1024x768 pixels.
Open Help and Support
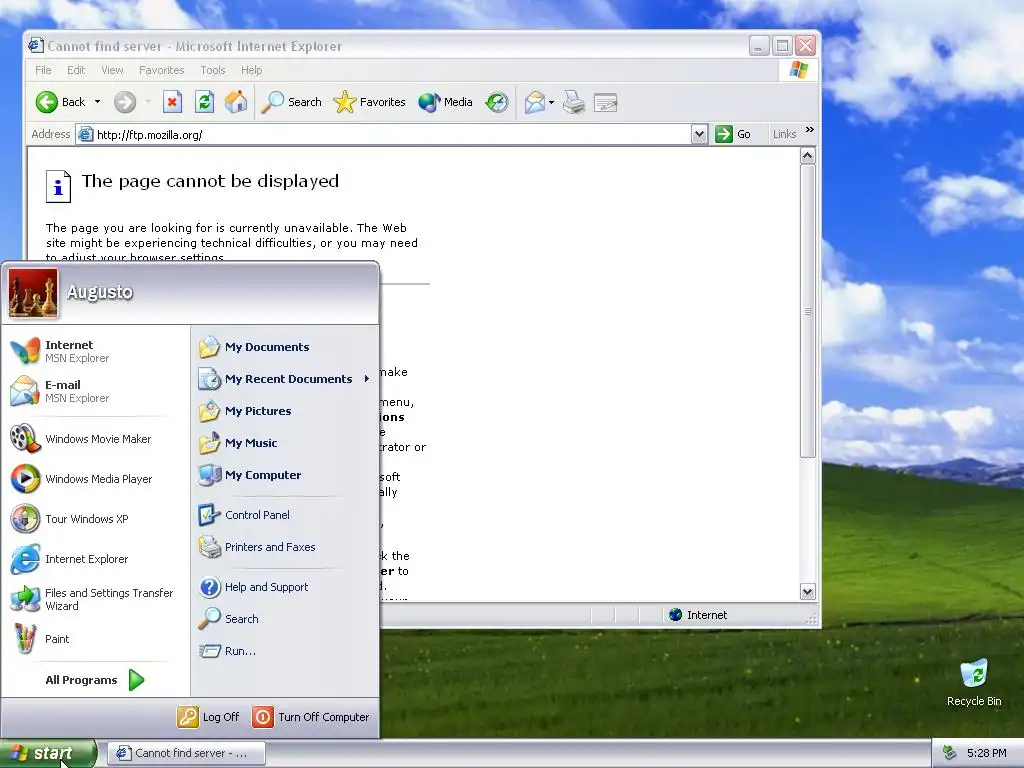tap(285, 586)
